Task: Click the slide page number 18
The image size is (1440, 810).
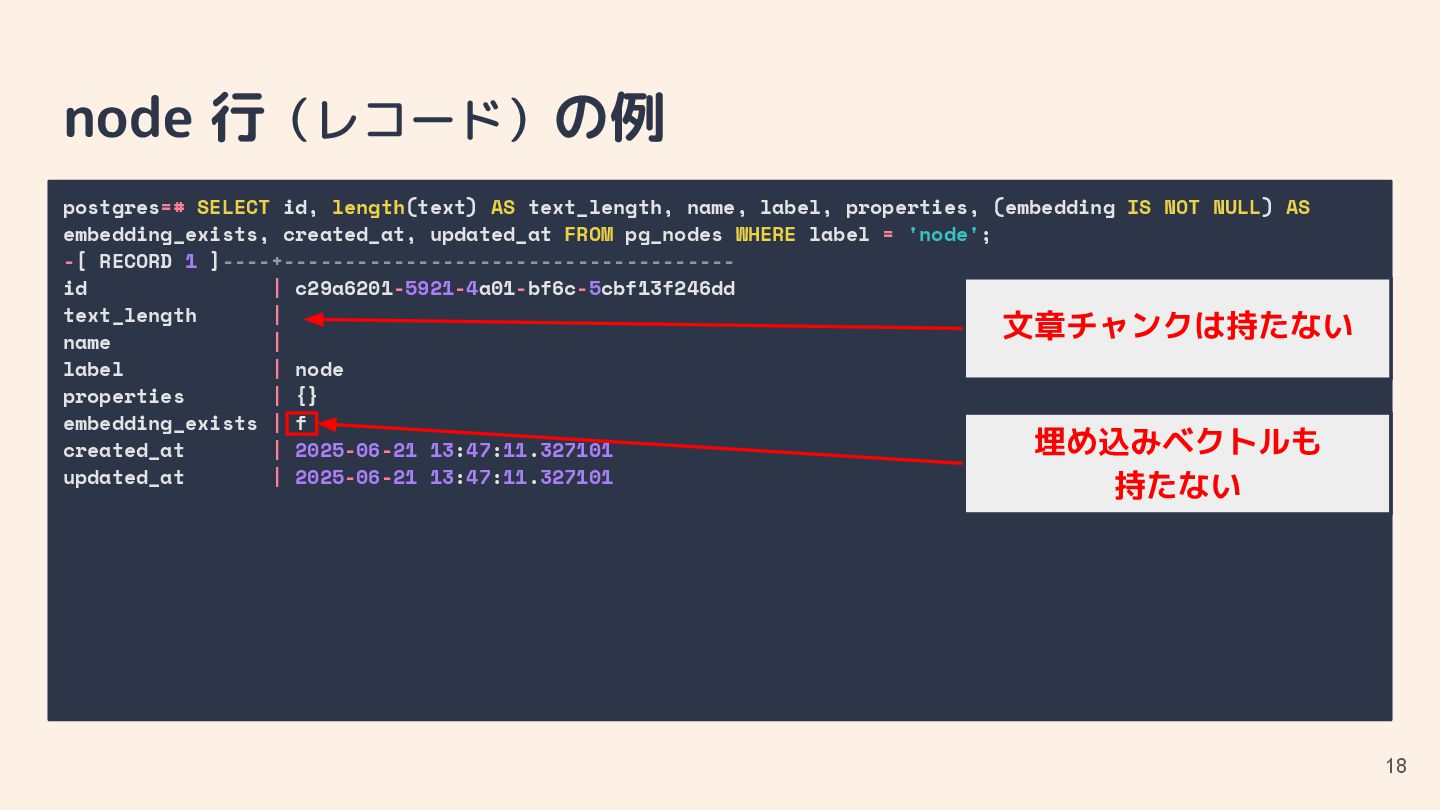Action: [x=1396, y=766]
